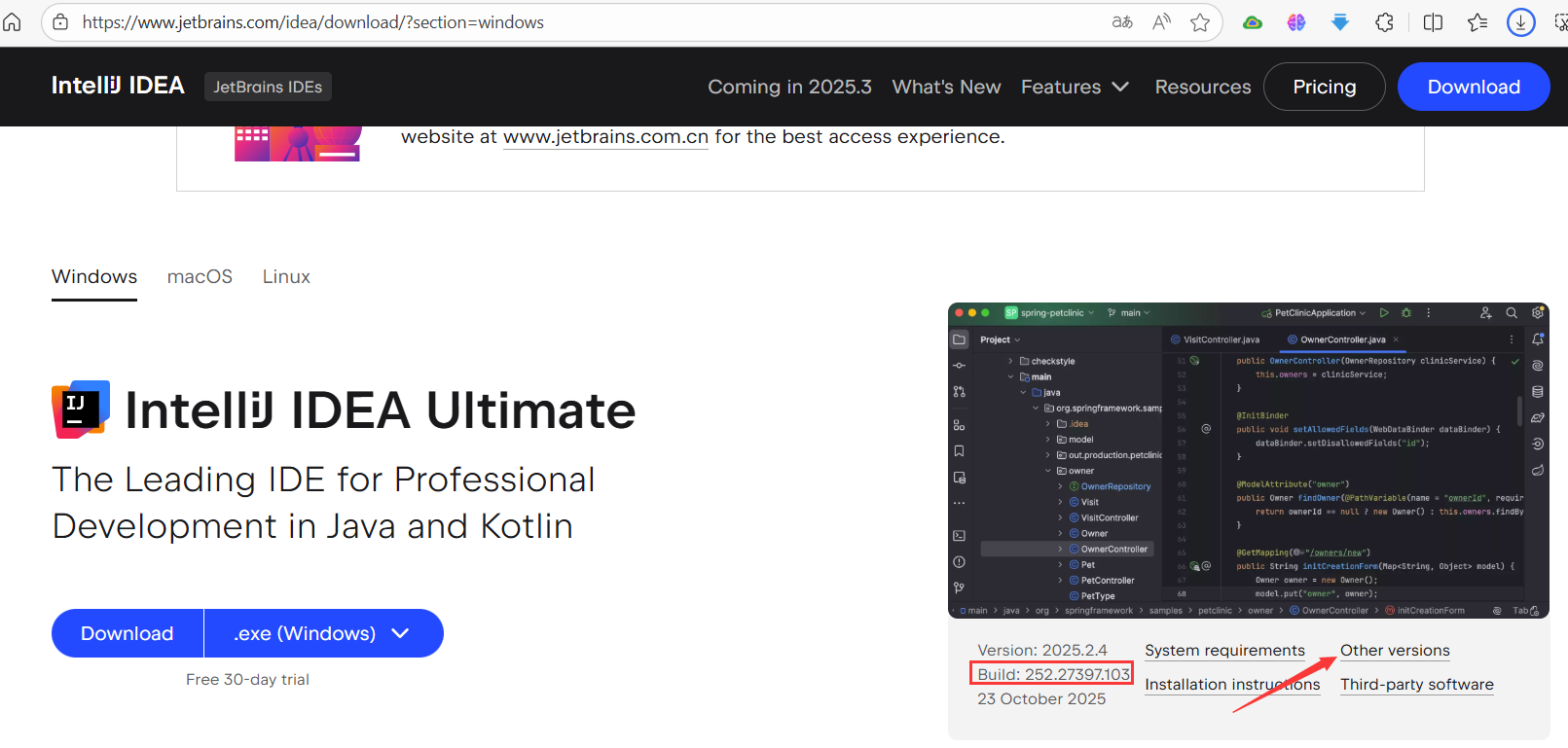Open the What's New menu item
1568x748 pixels.
[x=946, y=87]
